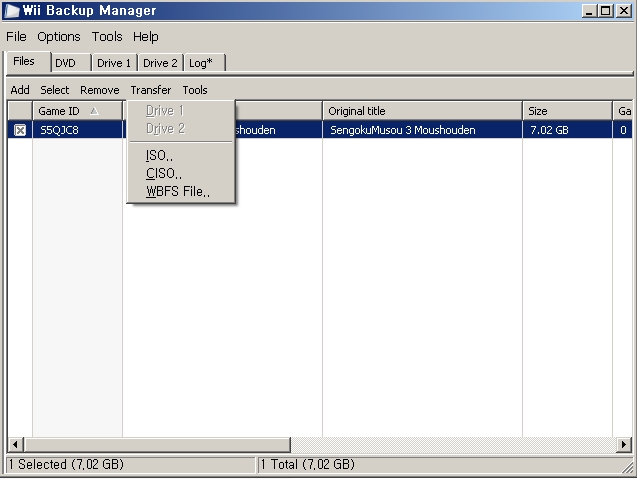Click the 1 Total (7.02 GB) status text

pos(307,464)
